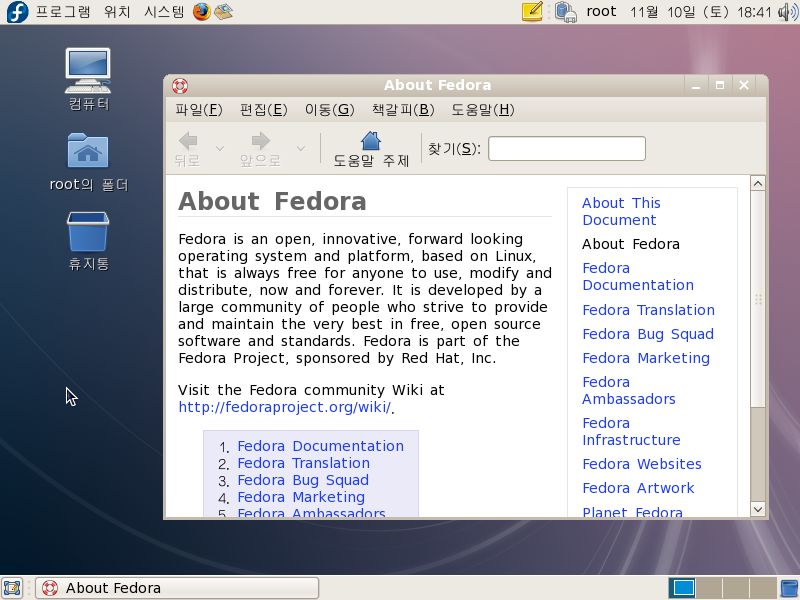Open the Forward history dropdown arrow
The image size is (800, 600).
301,148
